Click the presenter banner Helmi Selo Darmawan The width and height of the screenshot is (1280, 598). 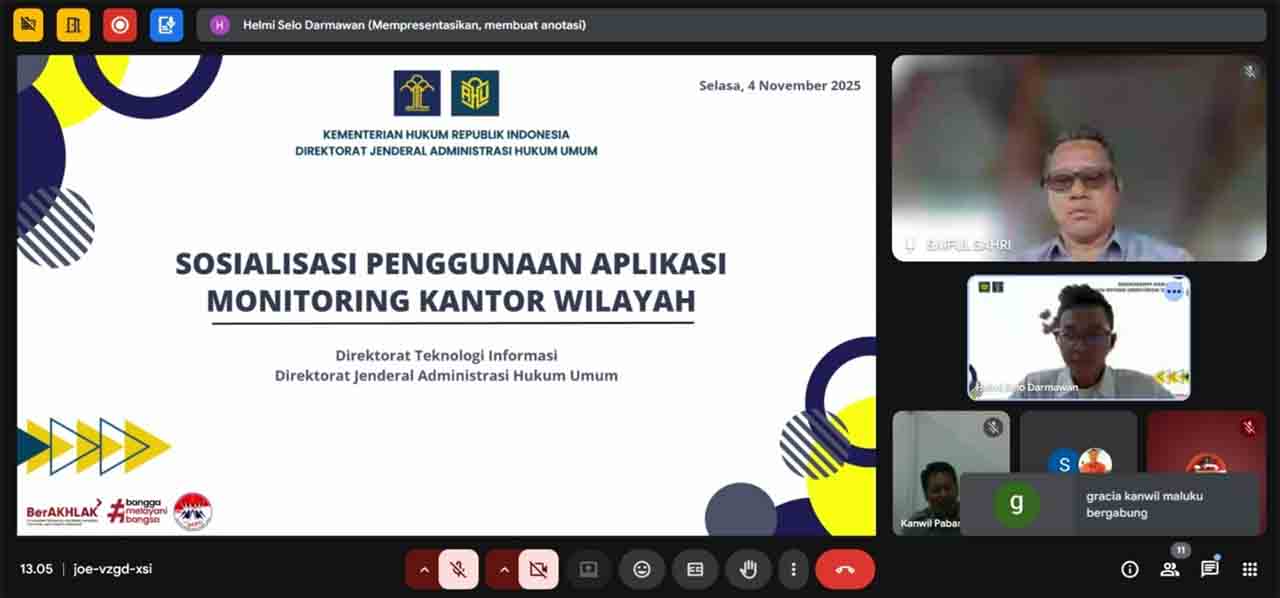pos(414,25)
